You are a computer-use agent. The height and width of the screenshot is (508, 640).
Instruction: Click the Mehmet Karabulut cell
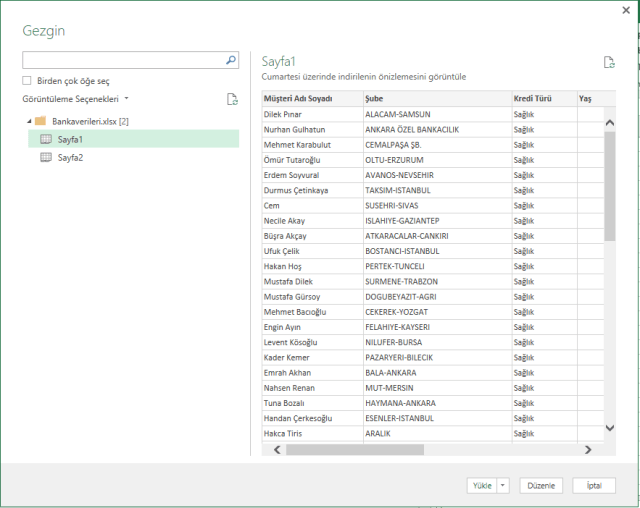coord(312,145)
